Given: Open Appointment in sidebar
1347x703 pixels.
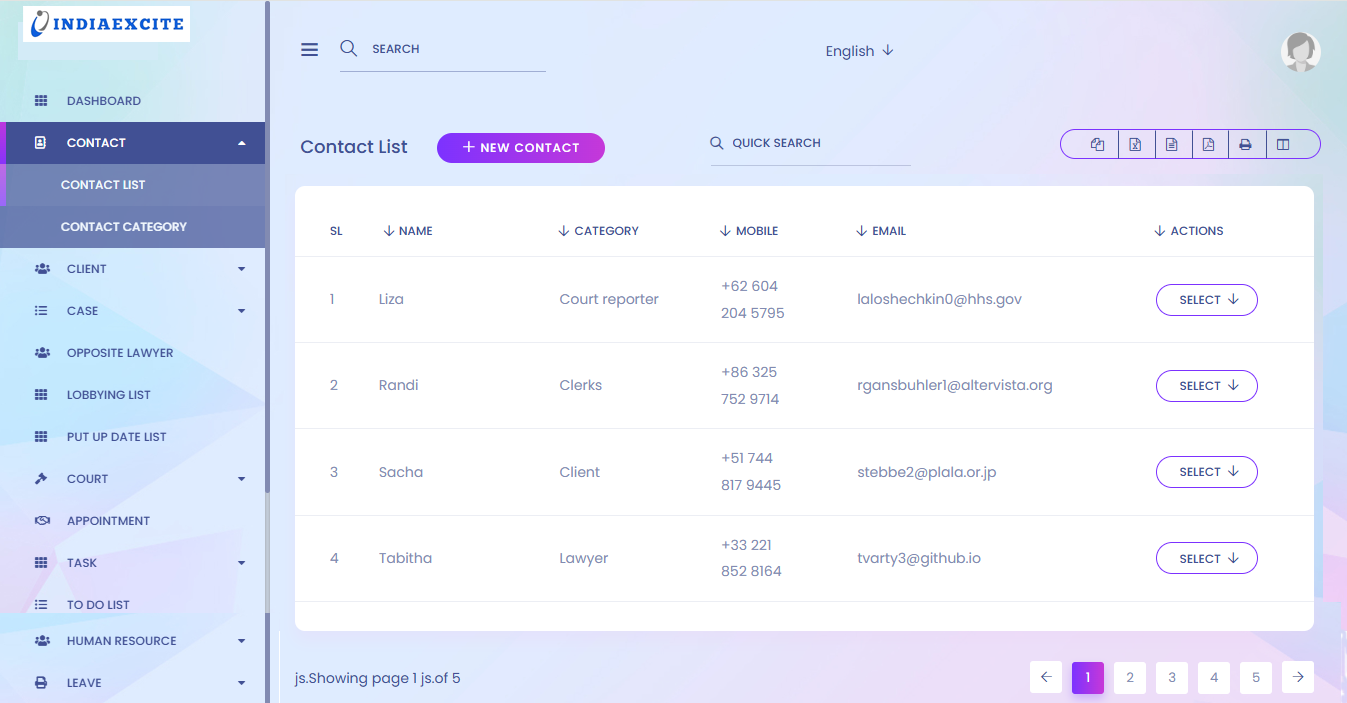Looking at the screenshot, I should pos(108,521).
